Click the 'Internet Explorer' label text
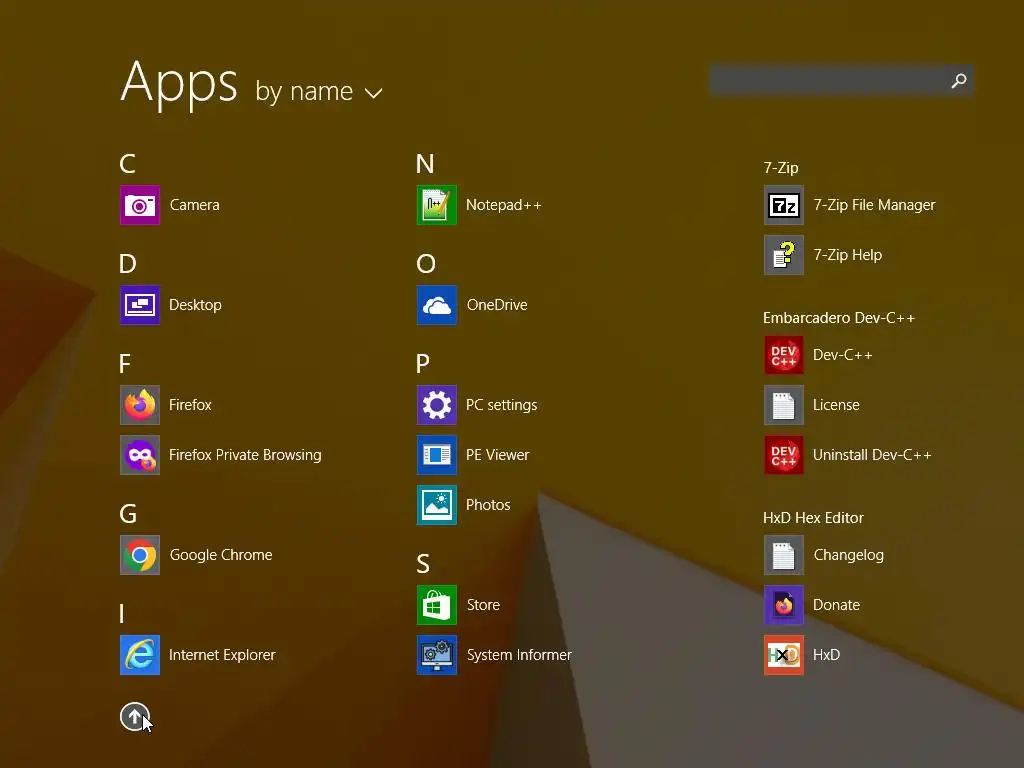The width and height of the screenshot is (1024, 768). (x=222, y=655)
